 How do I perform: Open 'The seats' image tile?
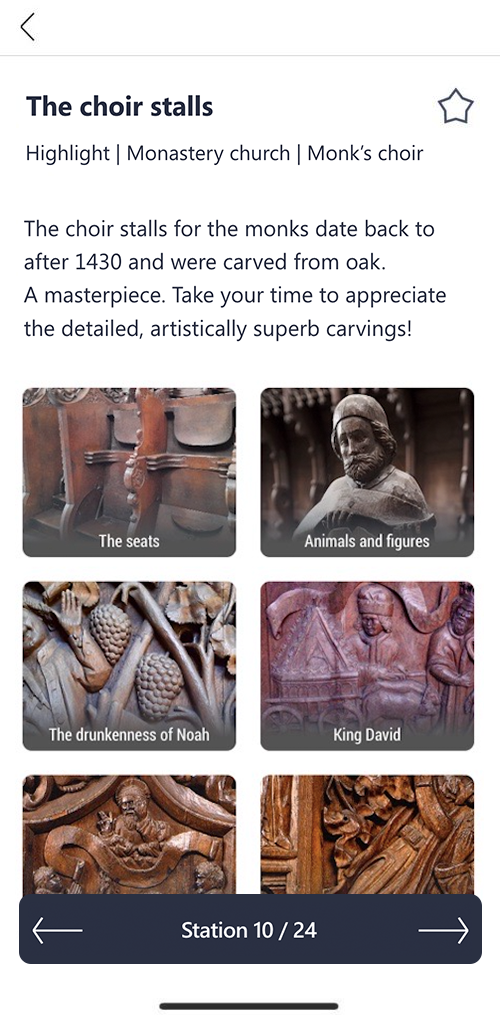pos(129,472)
